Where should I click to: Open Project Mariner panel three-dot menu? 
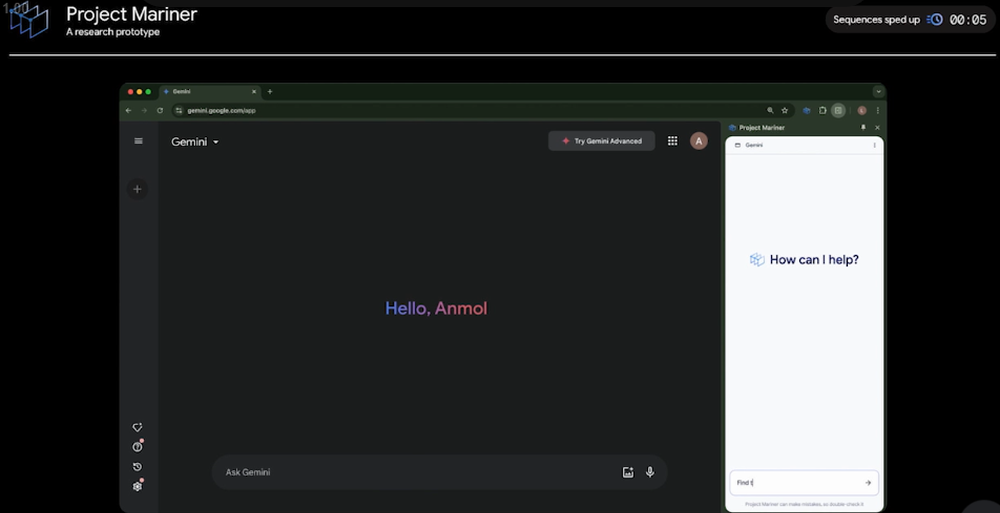click(874, 145)
